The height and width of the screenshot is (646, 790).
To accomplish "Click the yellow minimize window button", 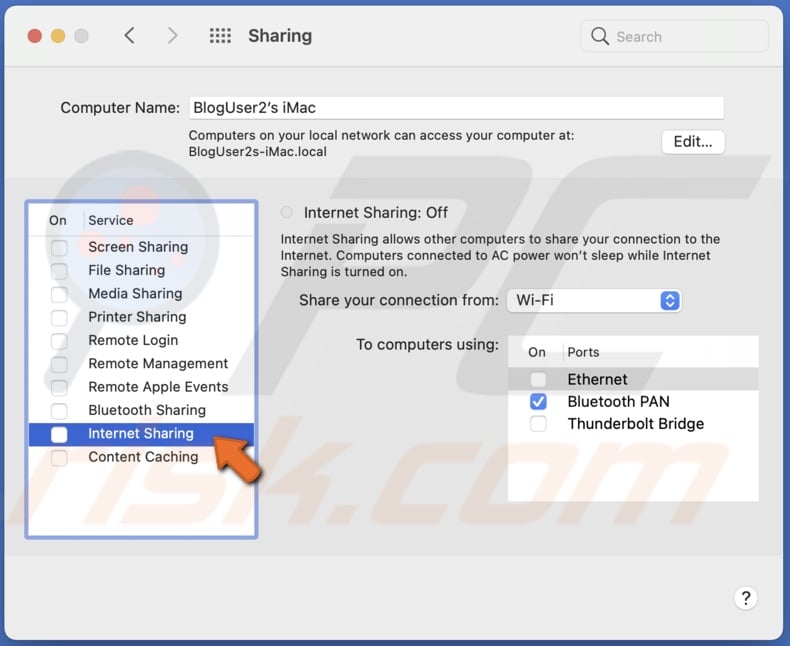I will coord(58,36).
